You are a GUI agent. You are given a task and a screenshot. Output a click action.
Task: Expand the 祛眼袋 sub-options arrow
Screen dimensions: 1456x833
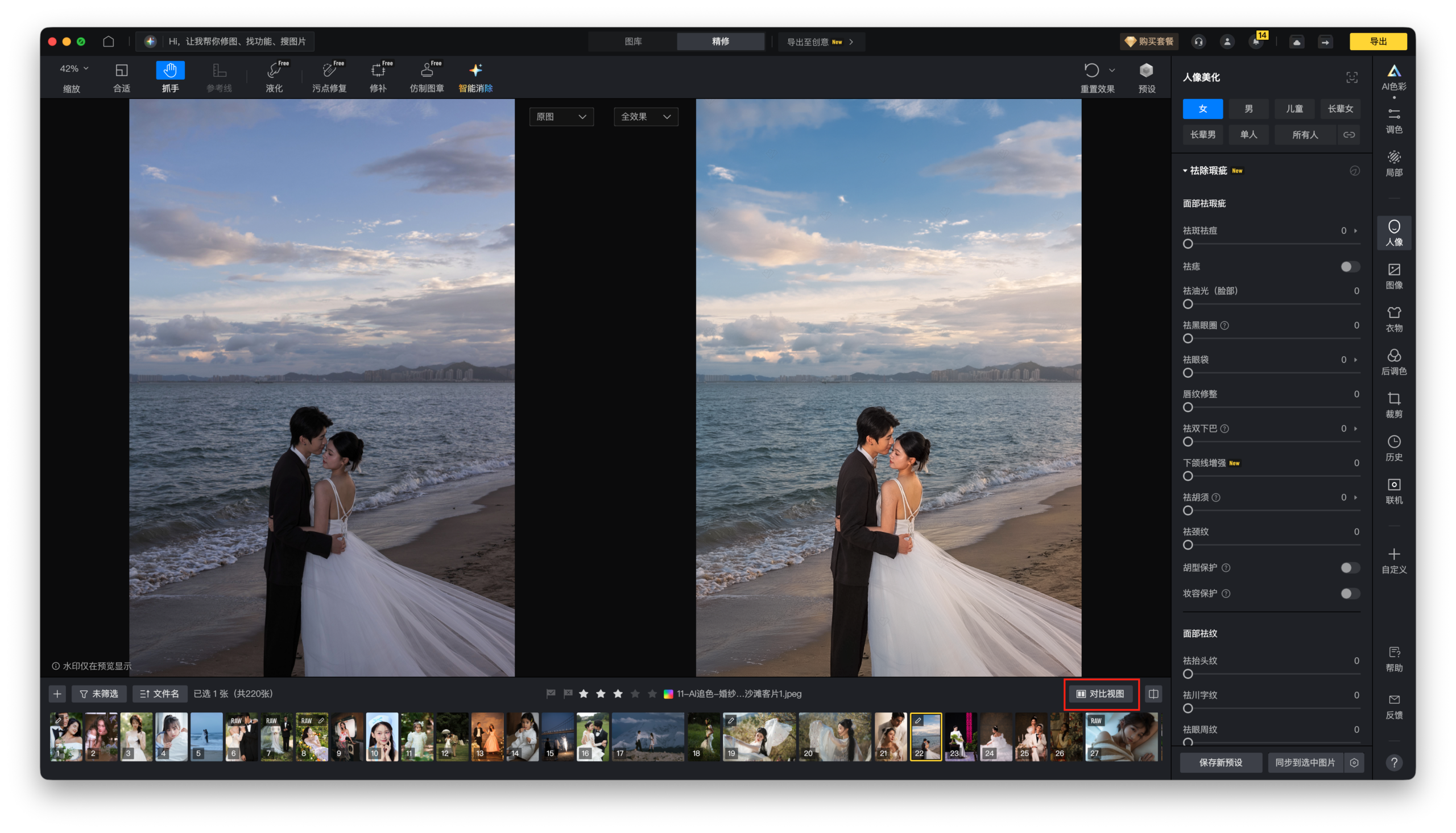[x=1355, y=360]
